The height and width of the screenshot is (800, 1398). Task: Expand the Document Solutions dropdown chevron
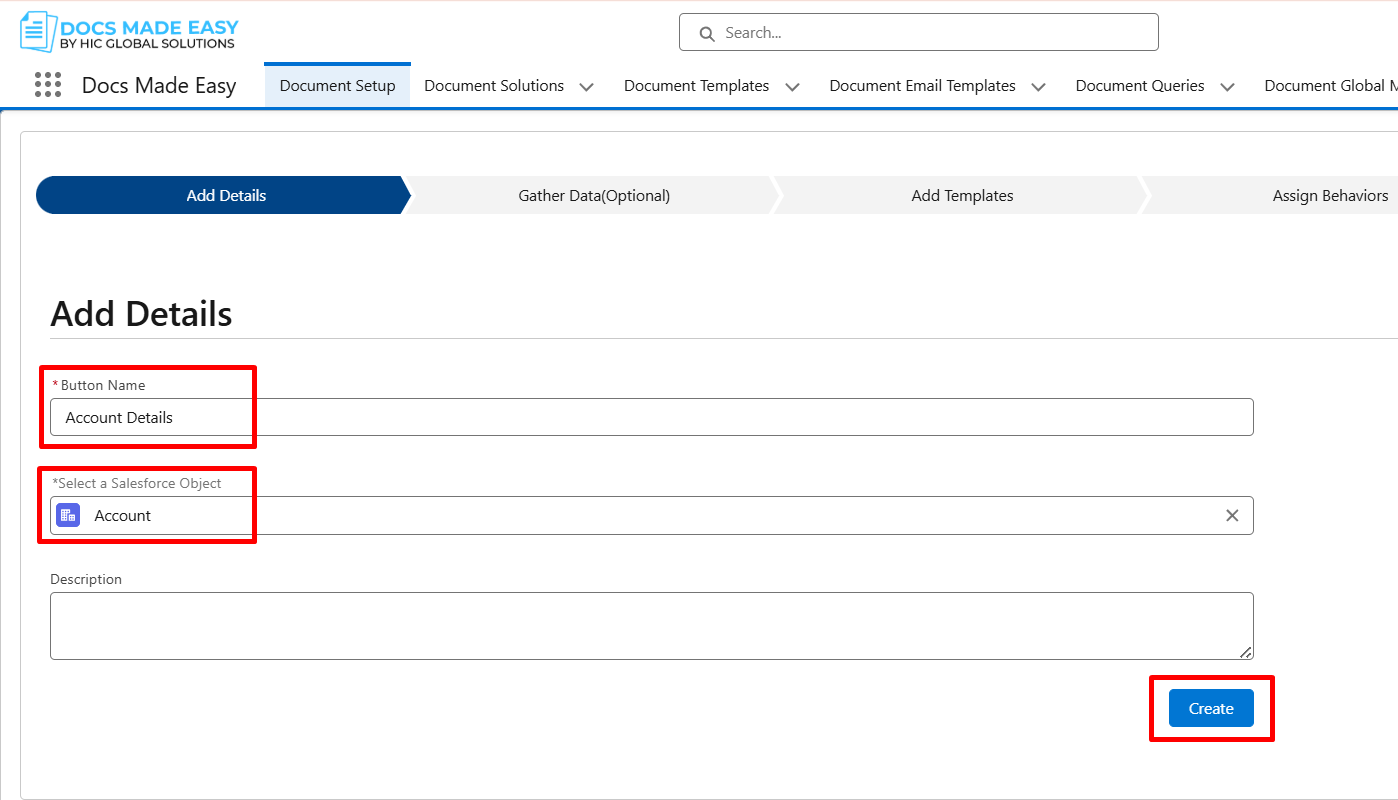tap(587, 87)
